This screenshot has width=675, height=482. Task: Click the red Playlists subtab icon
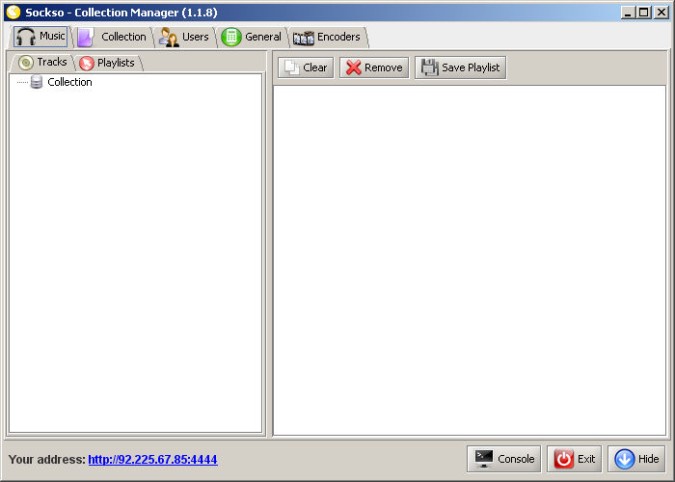[x=86, y=63]
